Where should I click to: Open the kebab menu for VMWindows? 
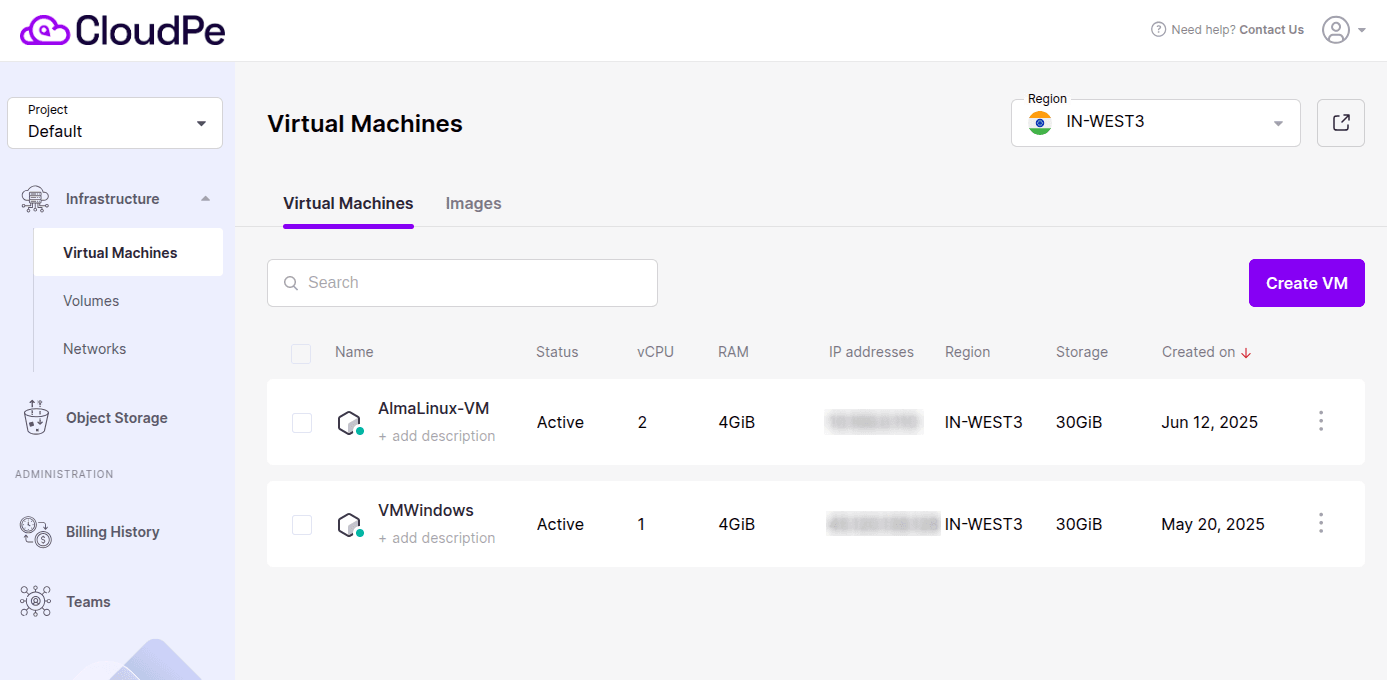click(x=1321, y=523)
